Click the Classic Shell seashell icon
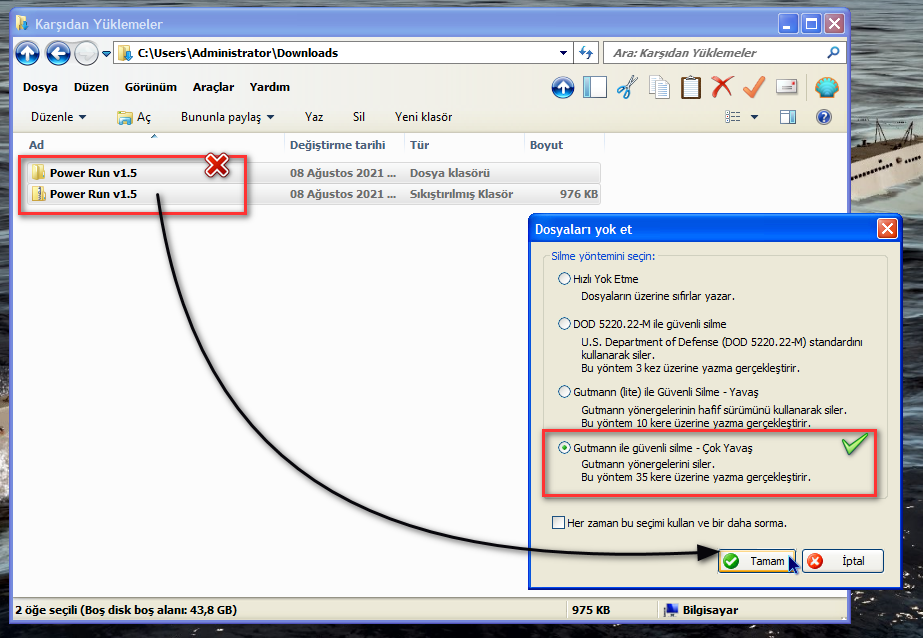The image size is (923, 638). [x=826, y=88]
